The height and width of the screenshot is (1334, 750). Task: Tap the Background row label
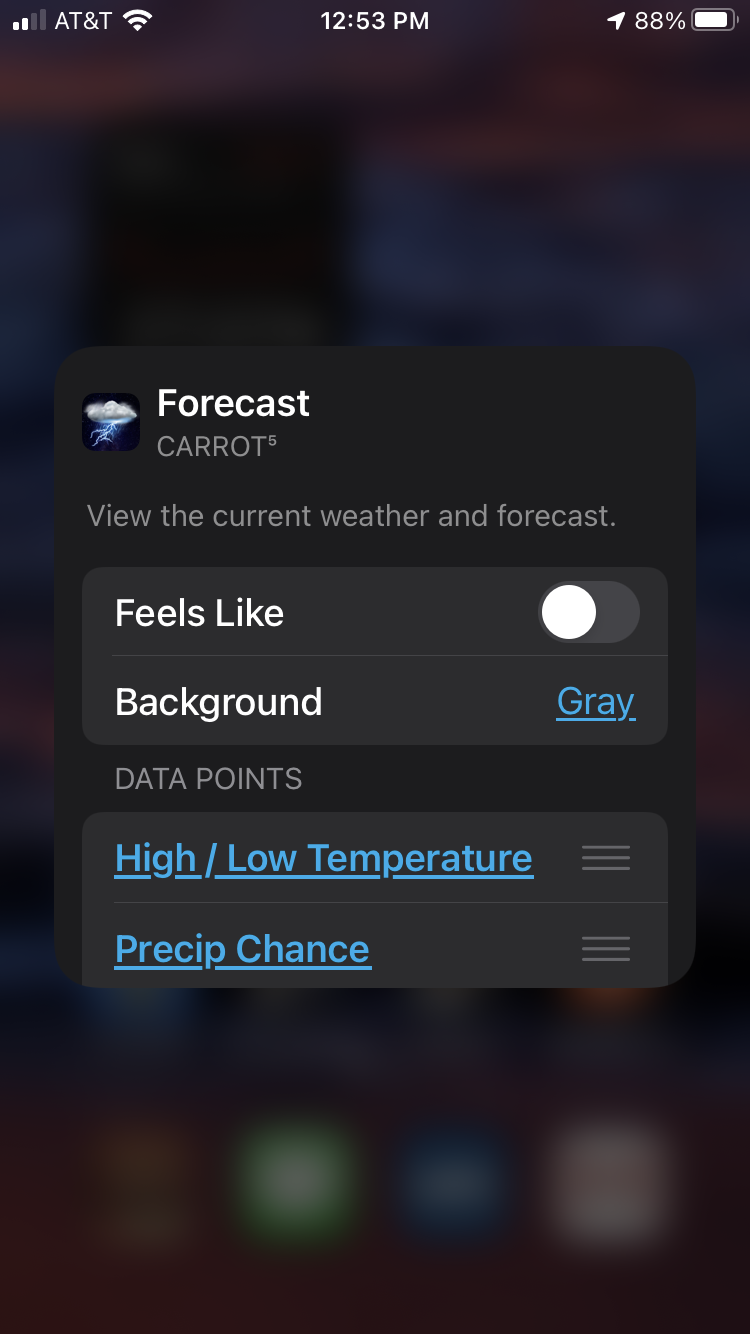(219, 702)
